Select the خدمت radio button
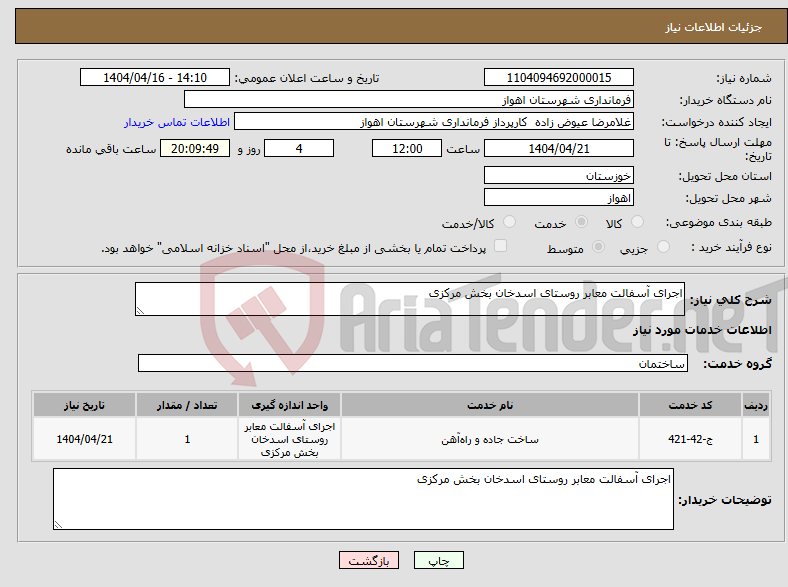The width and height of the screenshot is (788, 587). pos(581,222)
